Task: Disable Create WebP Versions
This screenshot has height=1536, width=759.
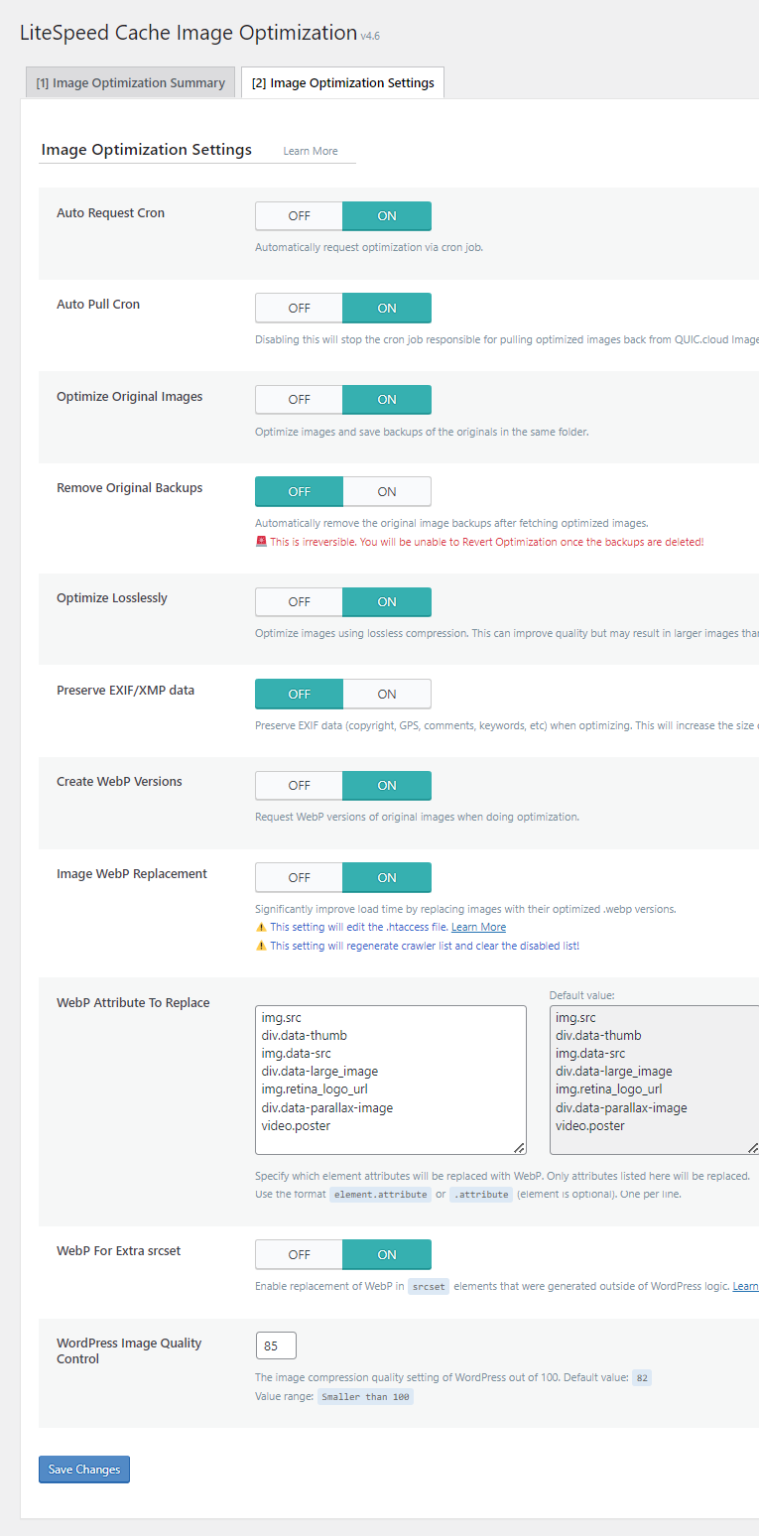Action: click(298, 785)
